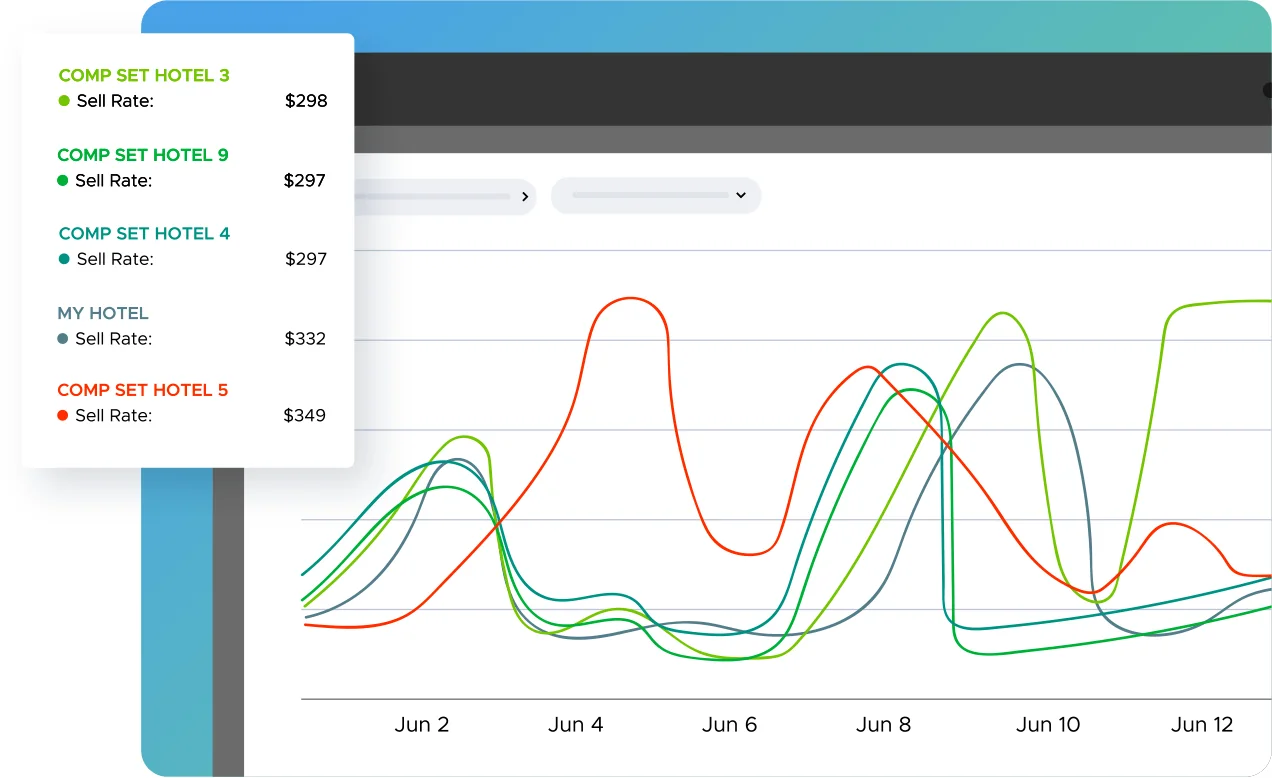Click the red-orange dot for Hotel 5
Viewport: 1272px width, 778px height.
point(63,415)
